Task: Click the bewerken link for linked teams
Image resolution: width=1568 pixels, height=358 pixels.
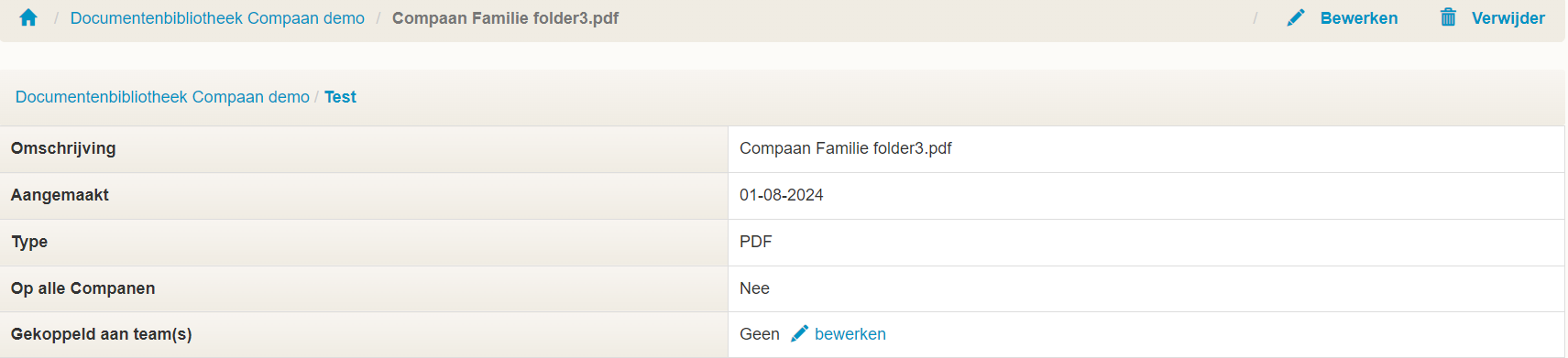Action: (850, 334)
